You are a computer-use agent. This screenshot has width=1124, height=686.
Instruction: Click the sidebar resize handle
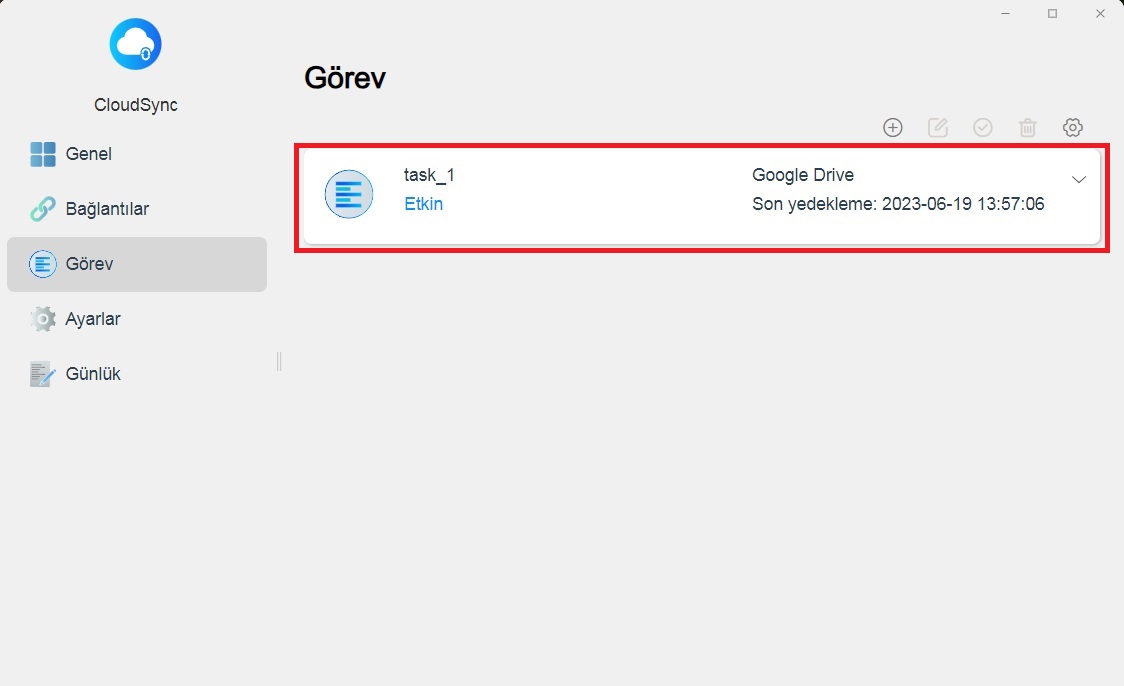(x=279, y=361)
